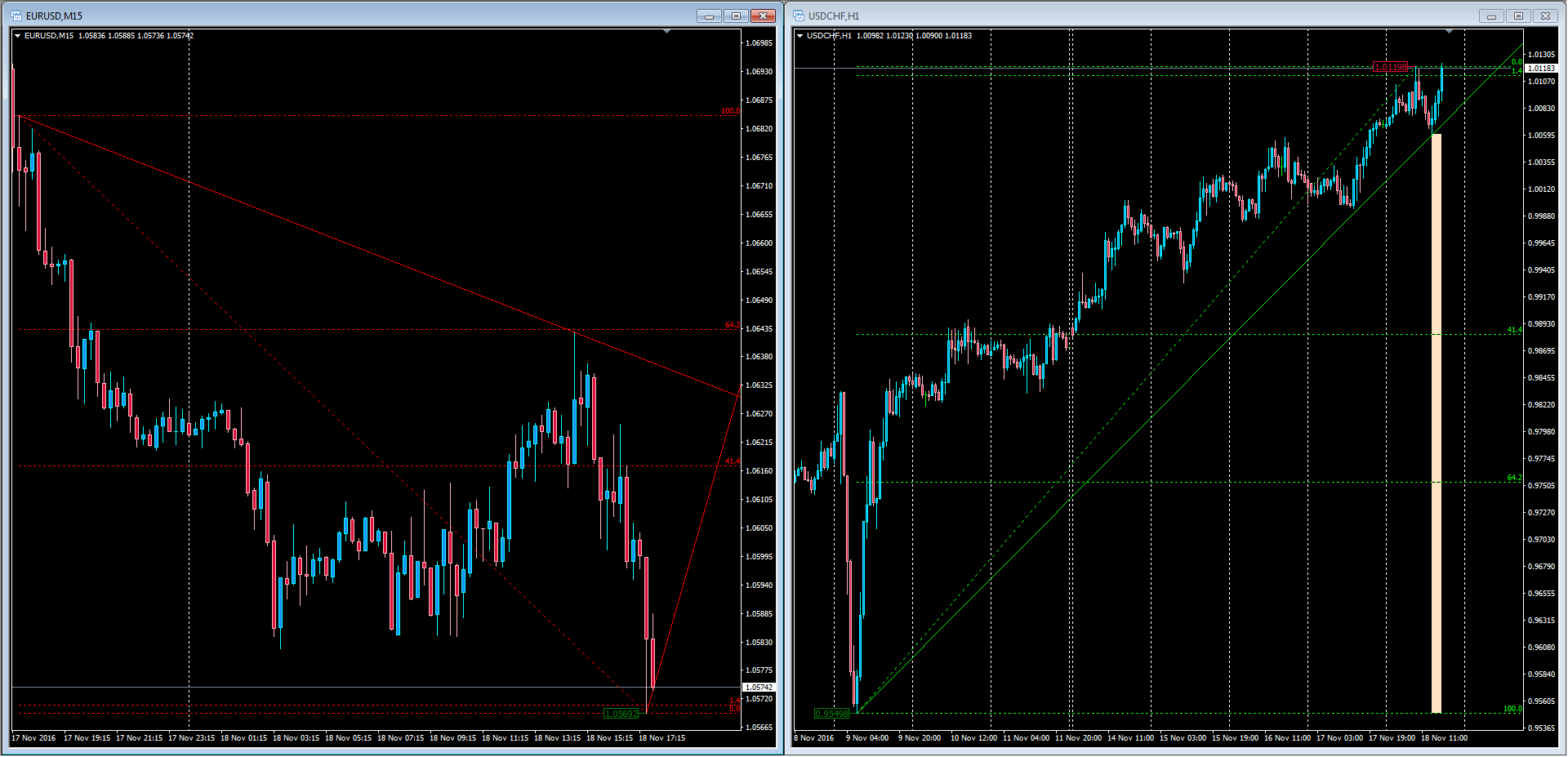Open the EURUSD,M15 window system icon
Screen dimensions: 1568x757
(x=16, y=16)
